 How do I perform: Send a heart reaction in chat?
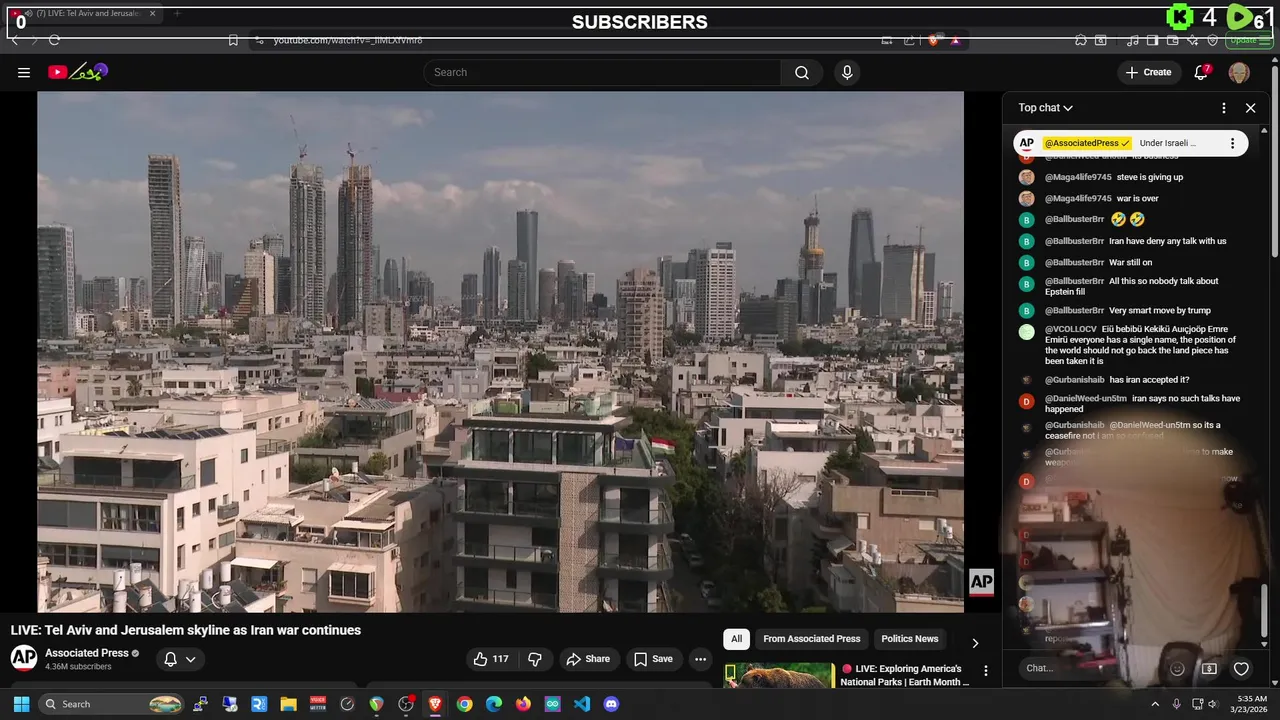pos(1241,669)
